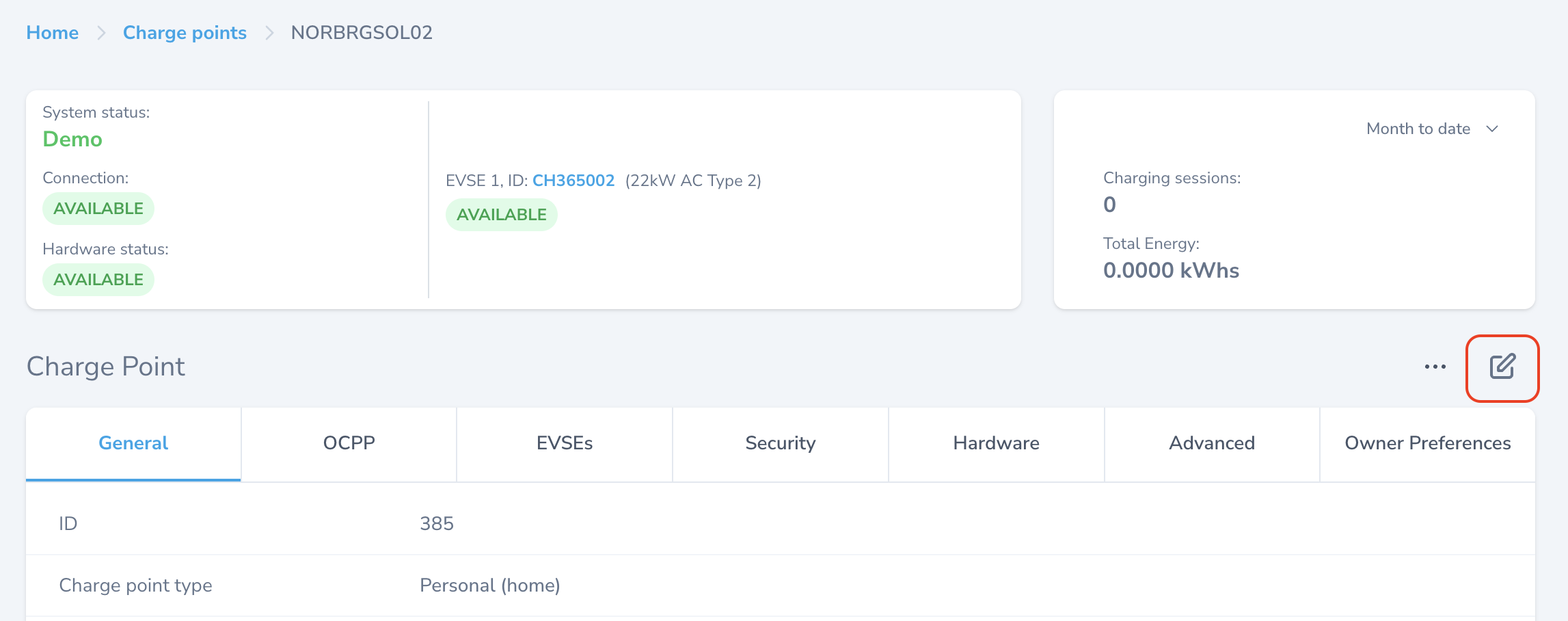The image size is (1568, 621).
Task: Switch to the EVSEs tab
Action: (x=565, y=444)
